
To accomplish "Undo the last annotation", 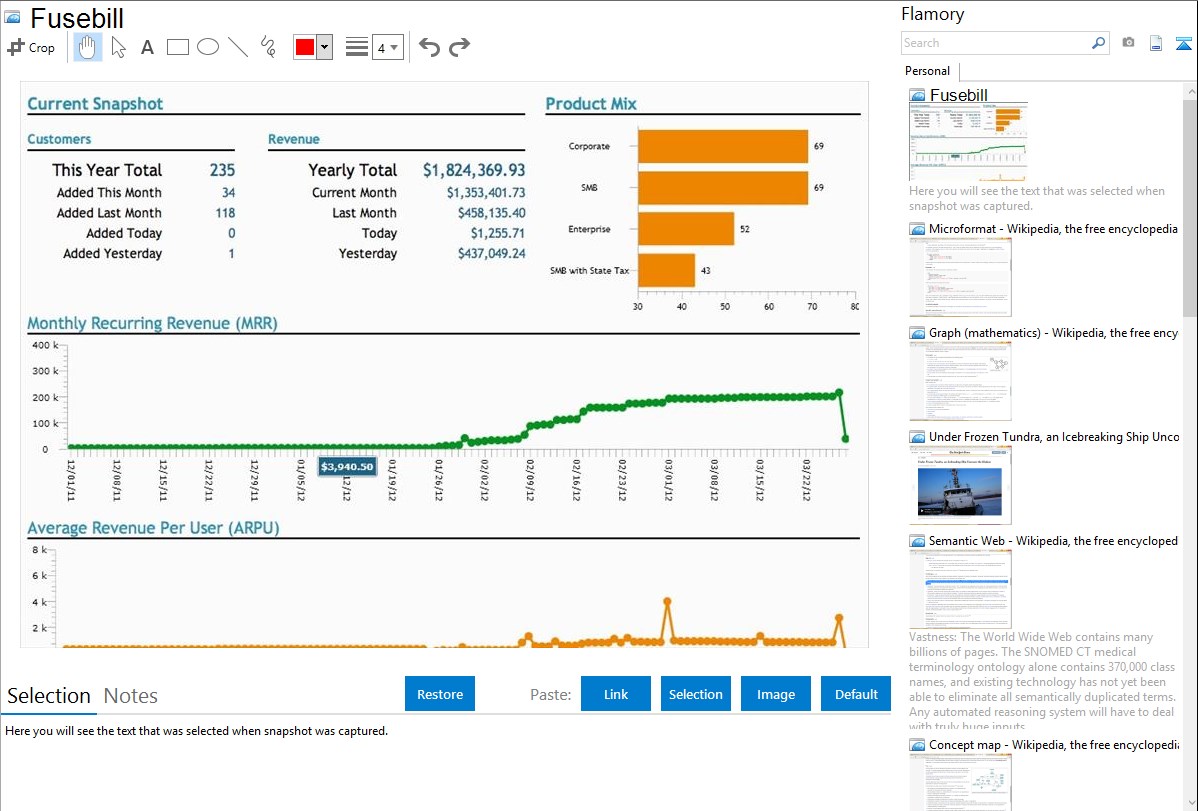I will pyautogui.click(x=429, y=47).
